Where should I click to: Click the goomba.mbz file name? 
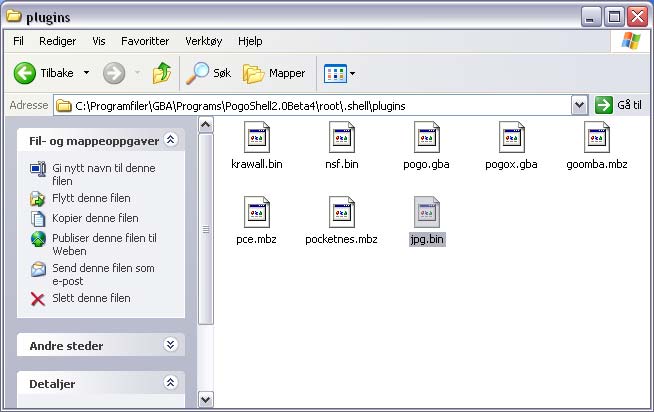(x=597, y=164)
